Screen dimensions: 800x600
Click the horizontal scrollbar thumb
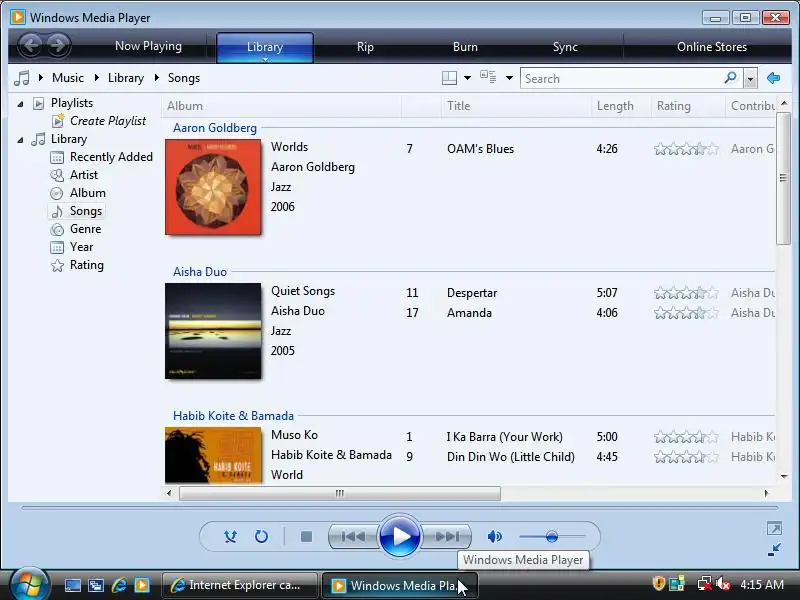pyautogui.click(x=340, y=493)
